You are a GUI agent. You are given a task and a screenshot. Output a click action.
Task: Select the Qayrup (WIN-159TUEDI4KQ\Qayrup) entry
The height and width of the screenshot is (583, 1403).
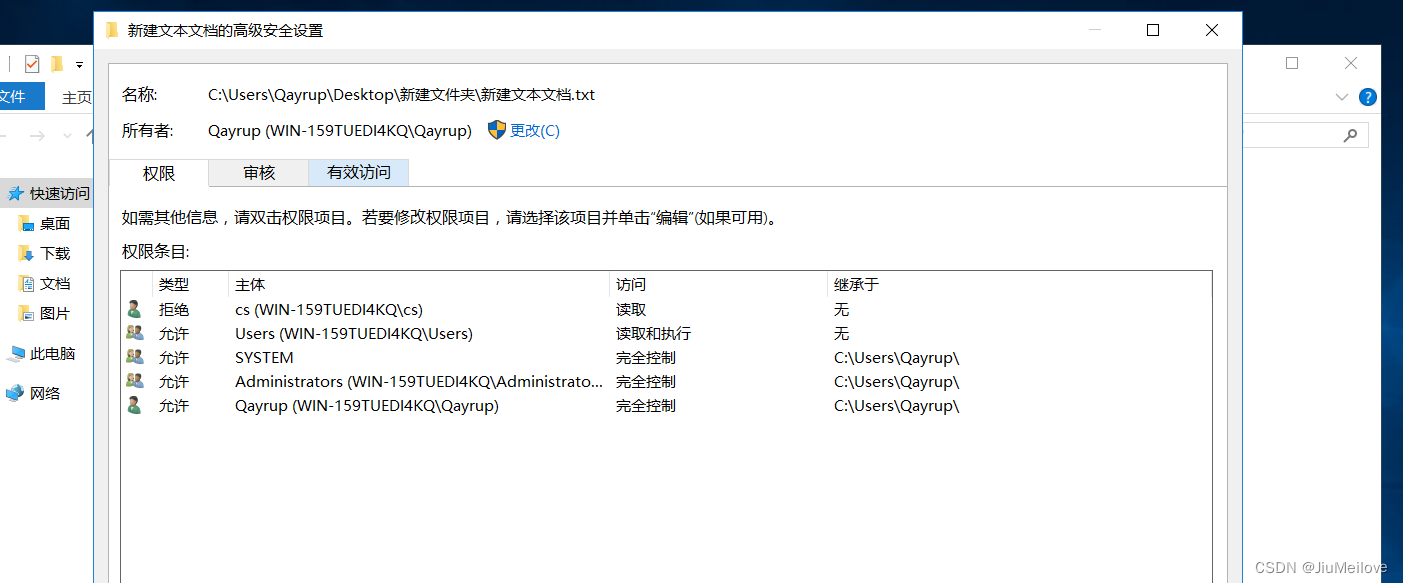(367, 406)
